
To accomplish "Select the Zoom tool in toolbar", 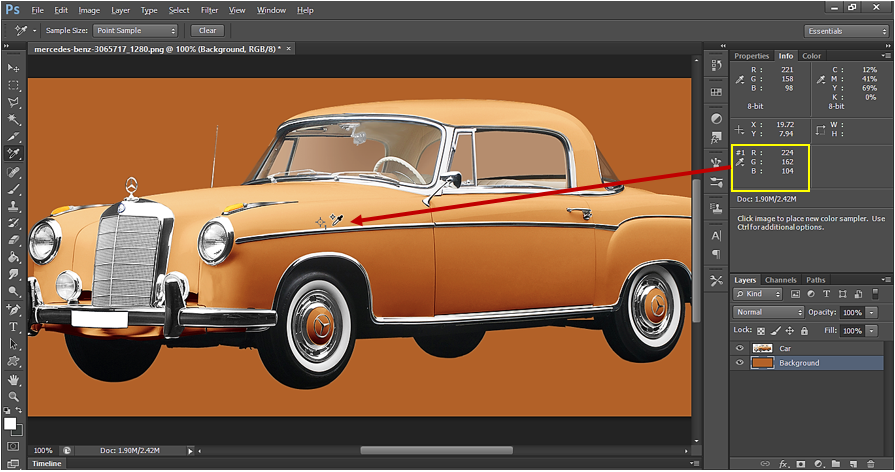I will pyautogui.click(x=14, y=397).
